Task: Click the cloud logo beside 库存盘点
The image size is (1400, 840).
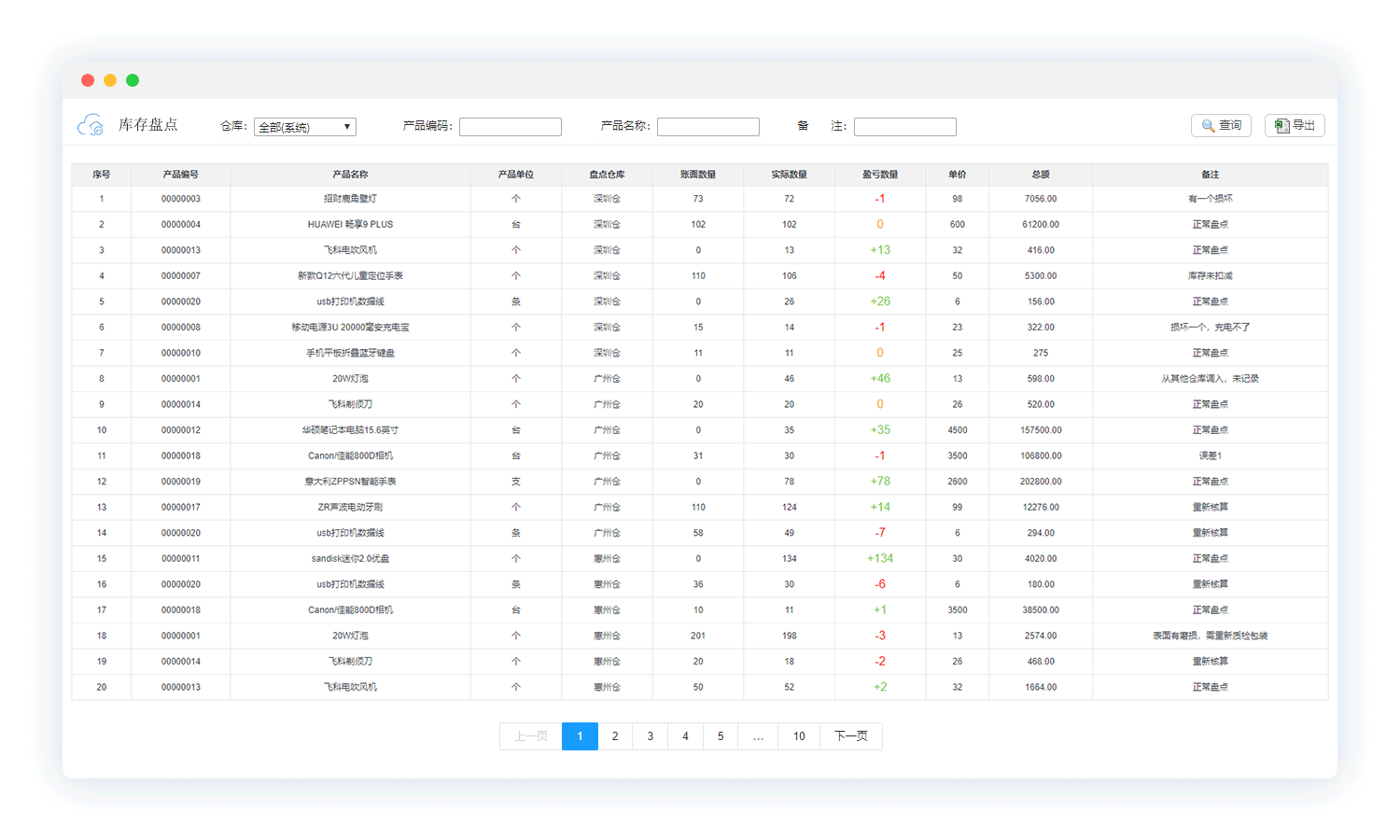Action: coord(91,125)
